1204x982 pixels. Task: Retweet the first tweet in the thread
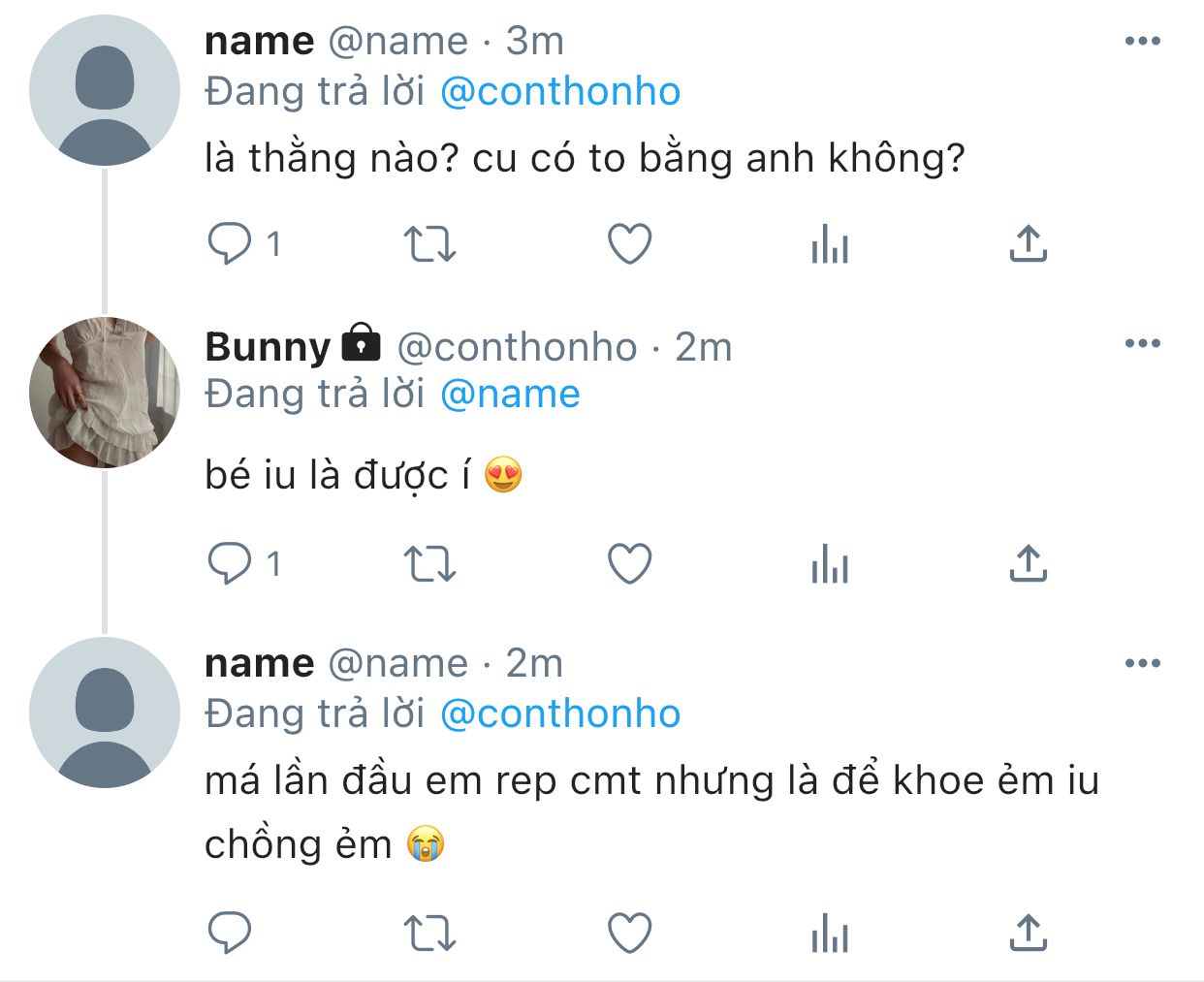tap(428, 243)
